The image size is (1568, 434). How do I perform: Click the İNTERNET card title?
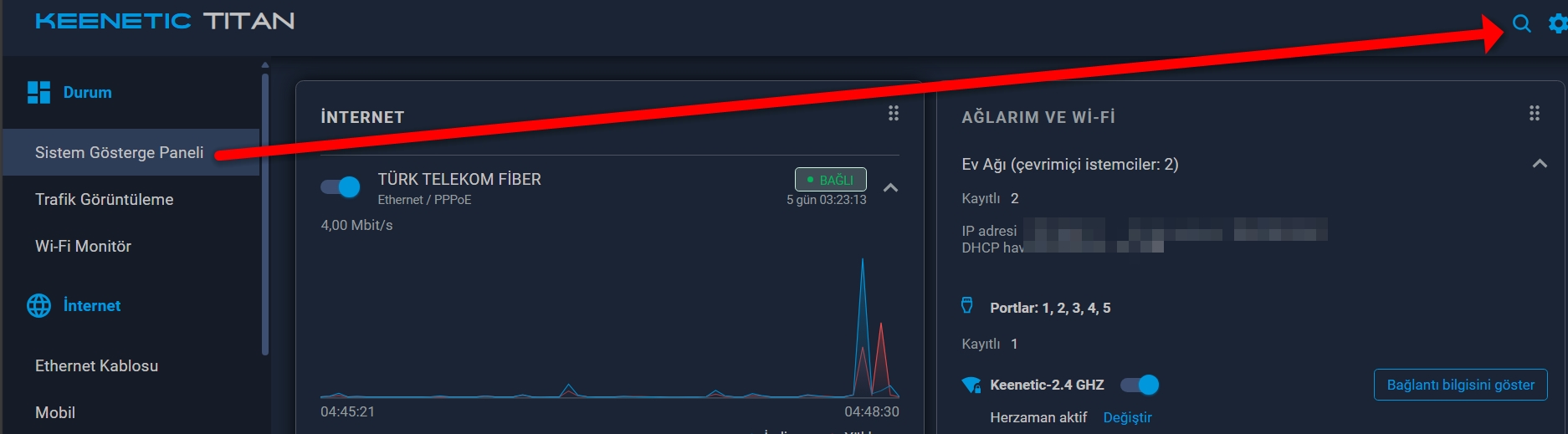[x=362, y=117]
